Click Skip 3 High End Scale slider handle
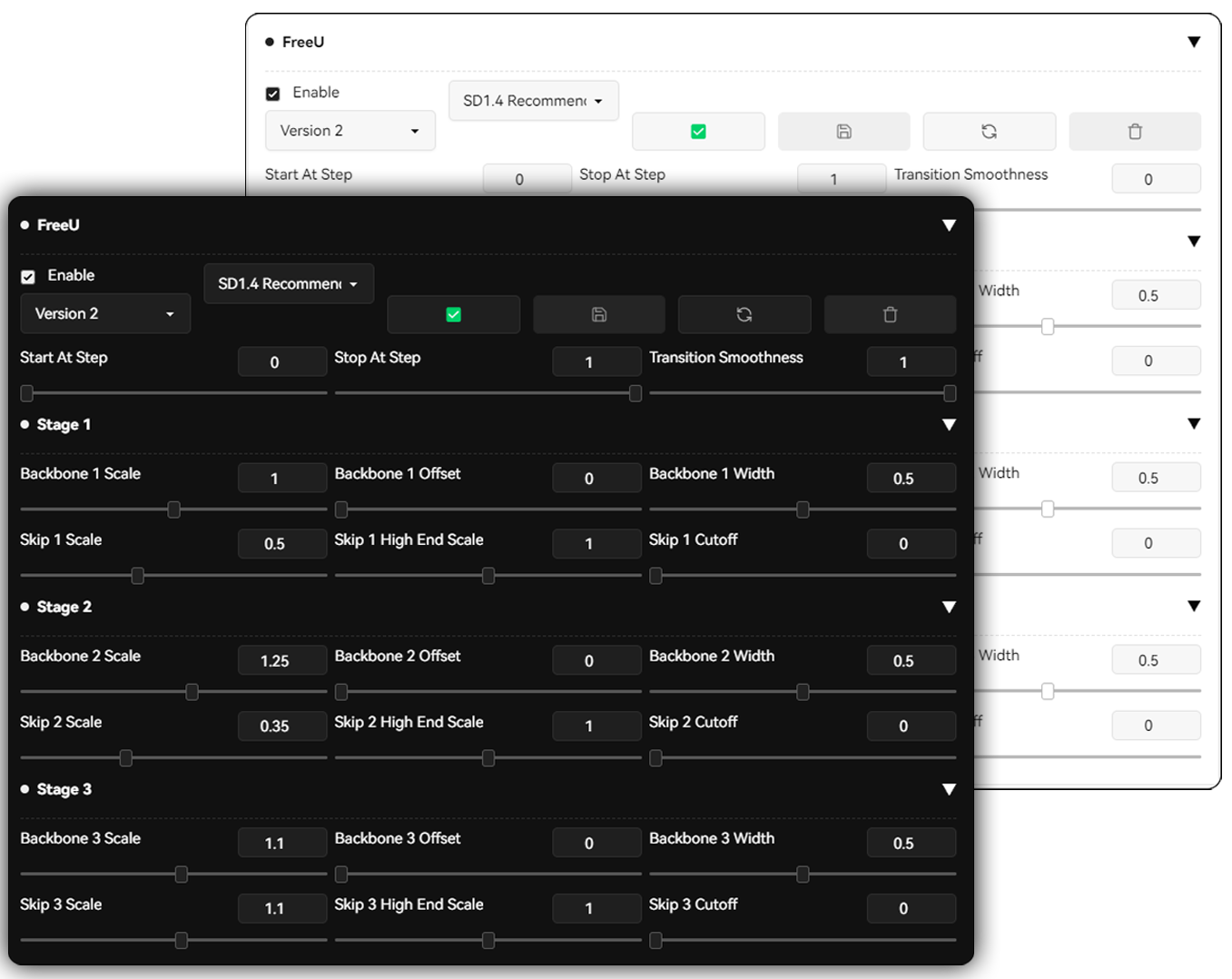 [488, 940]
